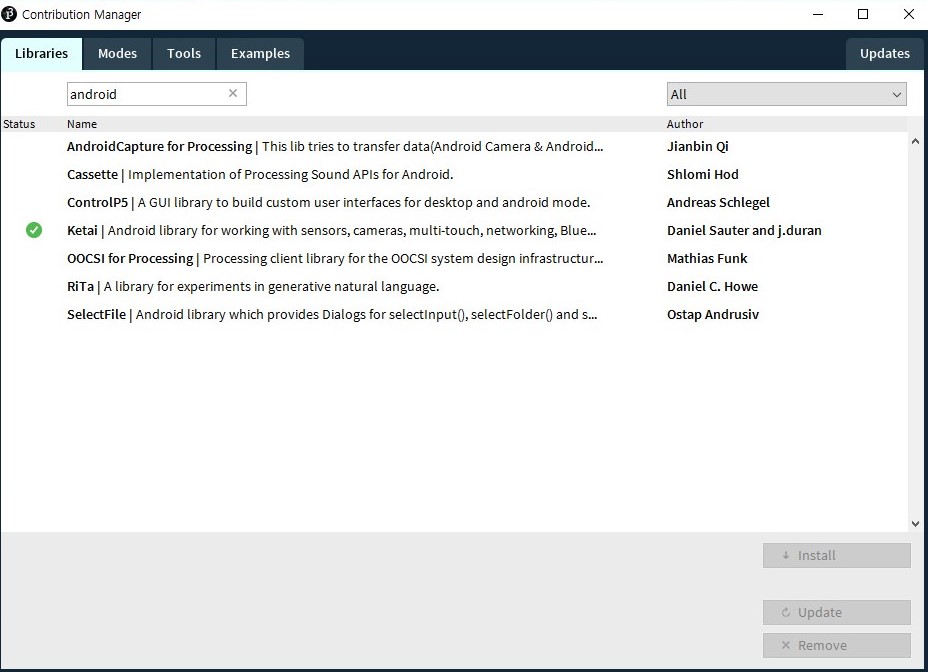Click the scroll down arrow in list
This screenshot has width=928, height=672.
click(915, 523)
